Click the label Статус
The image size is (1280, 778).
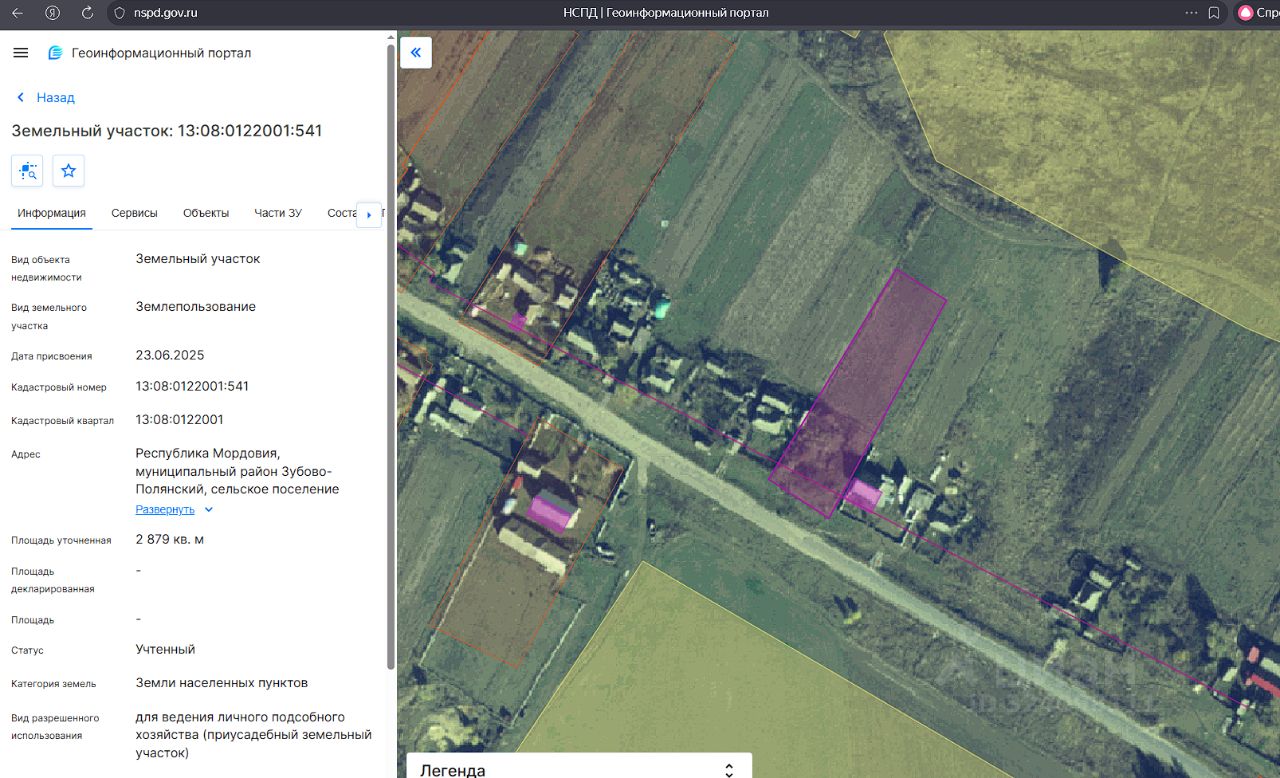28,651
